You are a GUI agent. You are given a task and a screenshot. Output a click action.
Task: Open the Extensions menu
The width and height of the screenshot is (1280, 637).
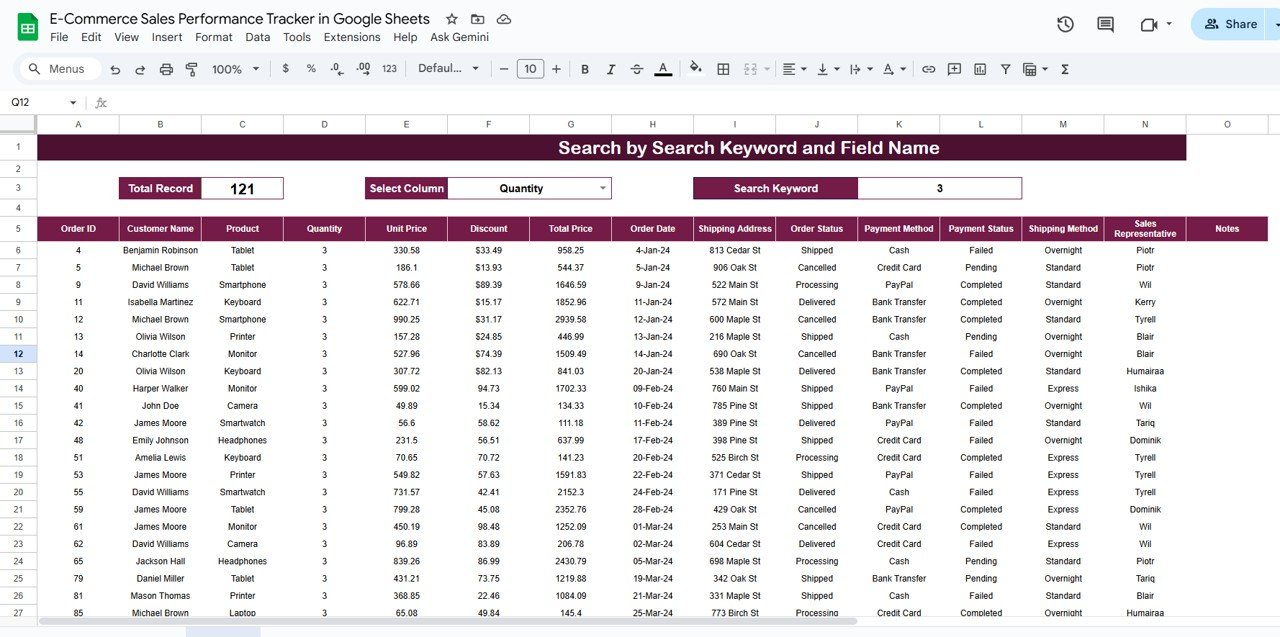pos(351,37)
